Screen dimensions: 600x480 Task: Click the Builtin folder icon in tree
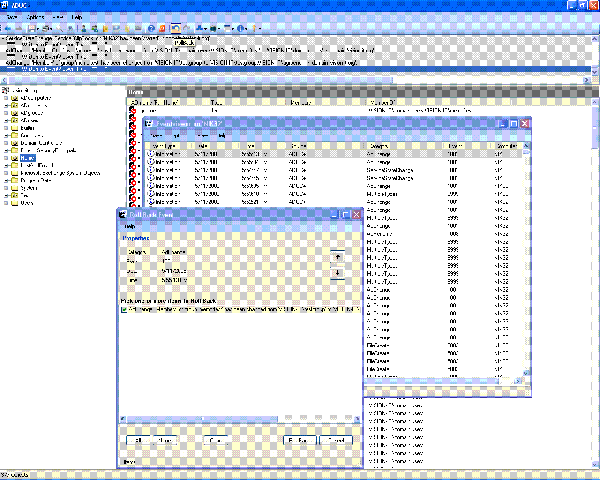click(x=15, y=128)
